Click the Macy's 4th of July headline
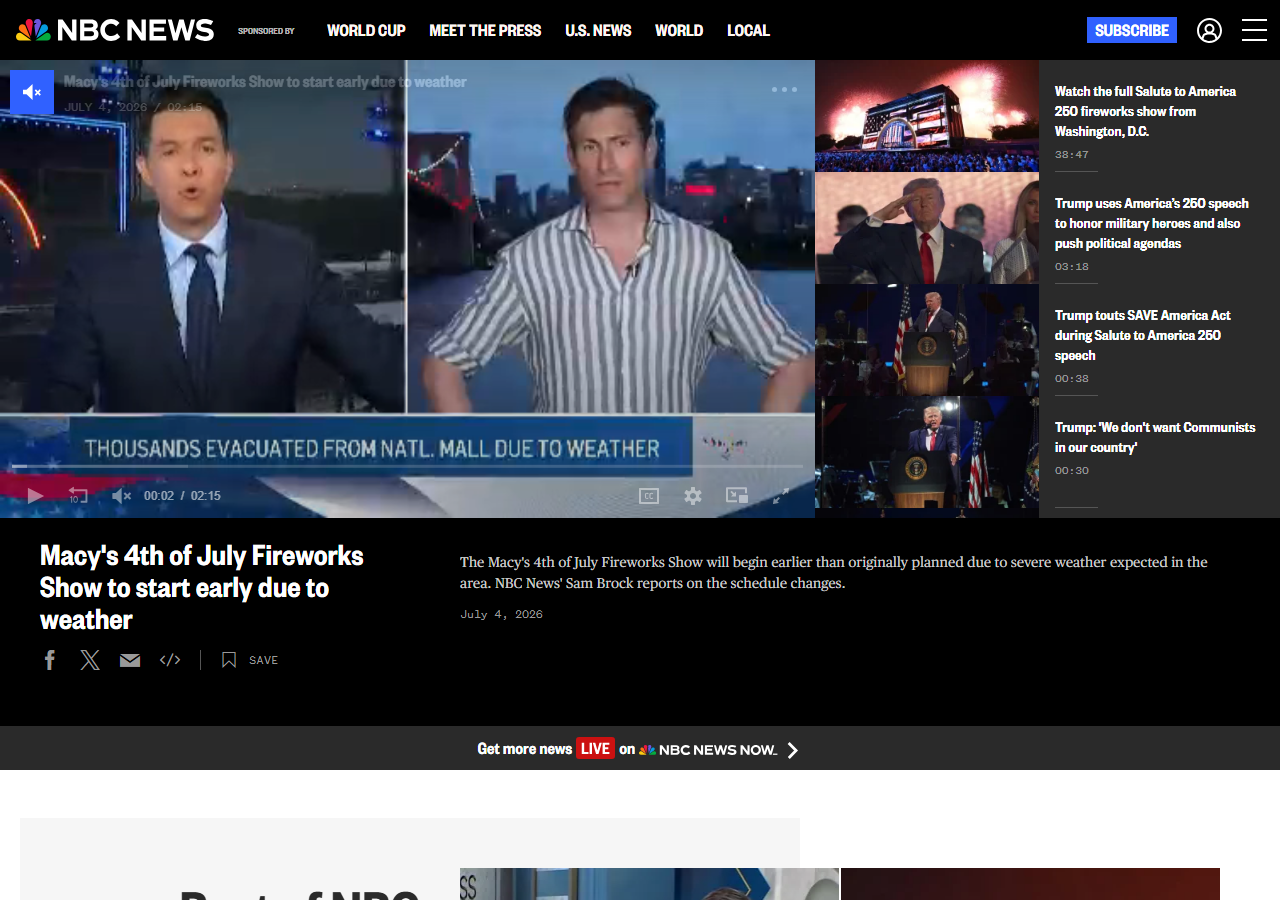Viewport: 1280px width, 900px height. 201,587
